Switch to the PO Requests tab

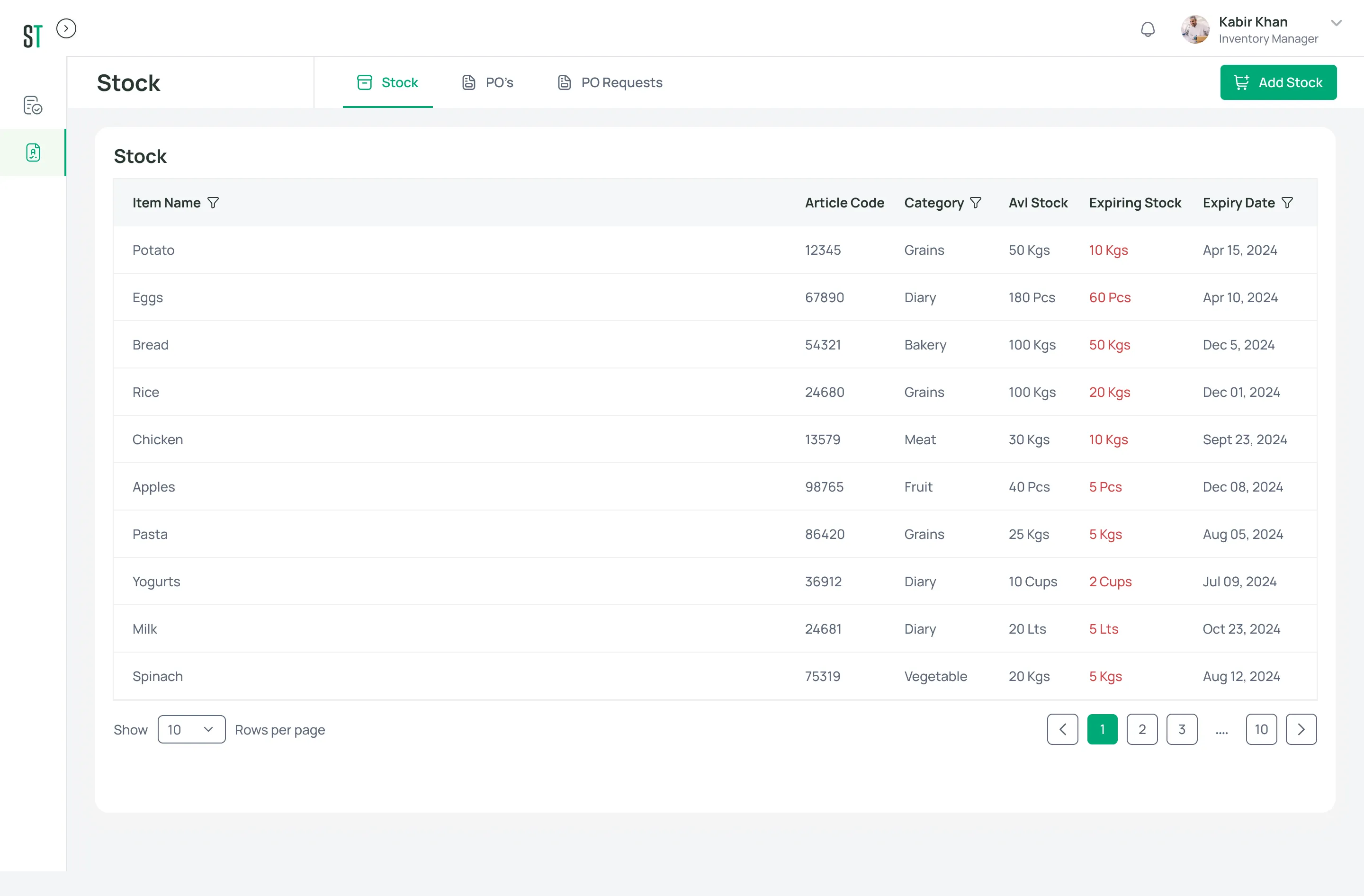pos(610,82)
